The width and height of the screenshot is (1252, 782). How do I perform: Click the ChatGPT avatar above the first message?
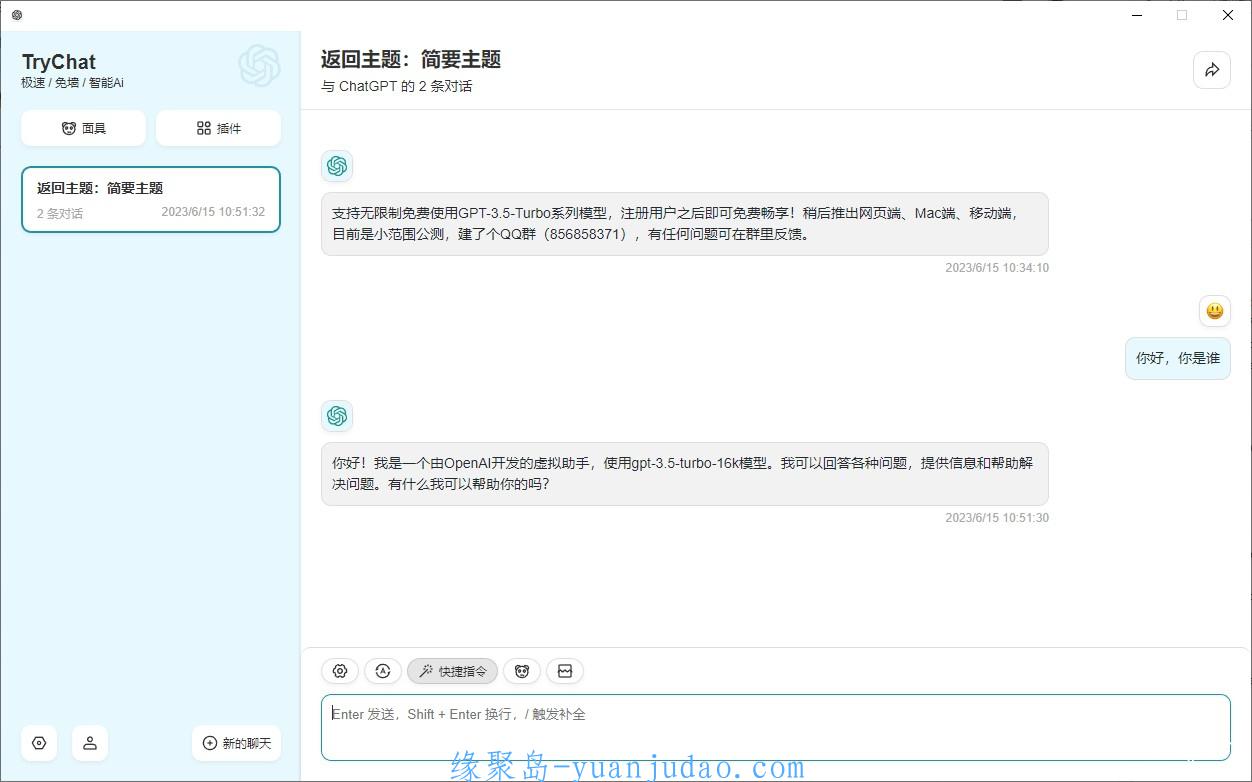click(x=337, y=166)
